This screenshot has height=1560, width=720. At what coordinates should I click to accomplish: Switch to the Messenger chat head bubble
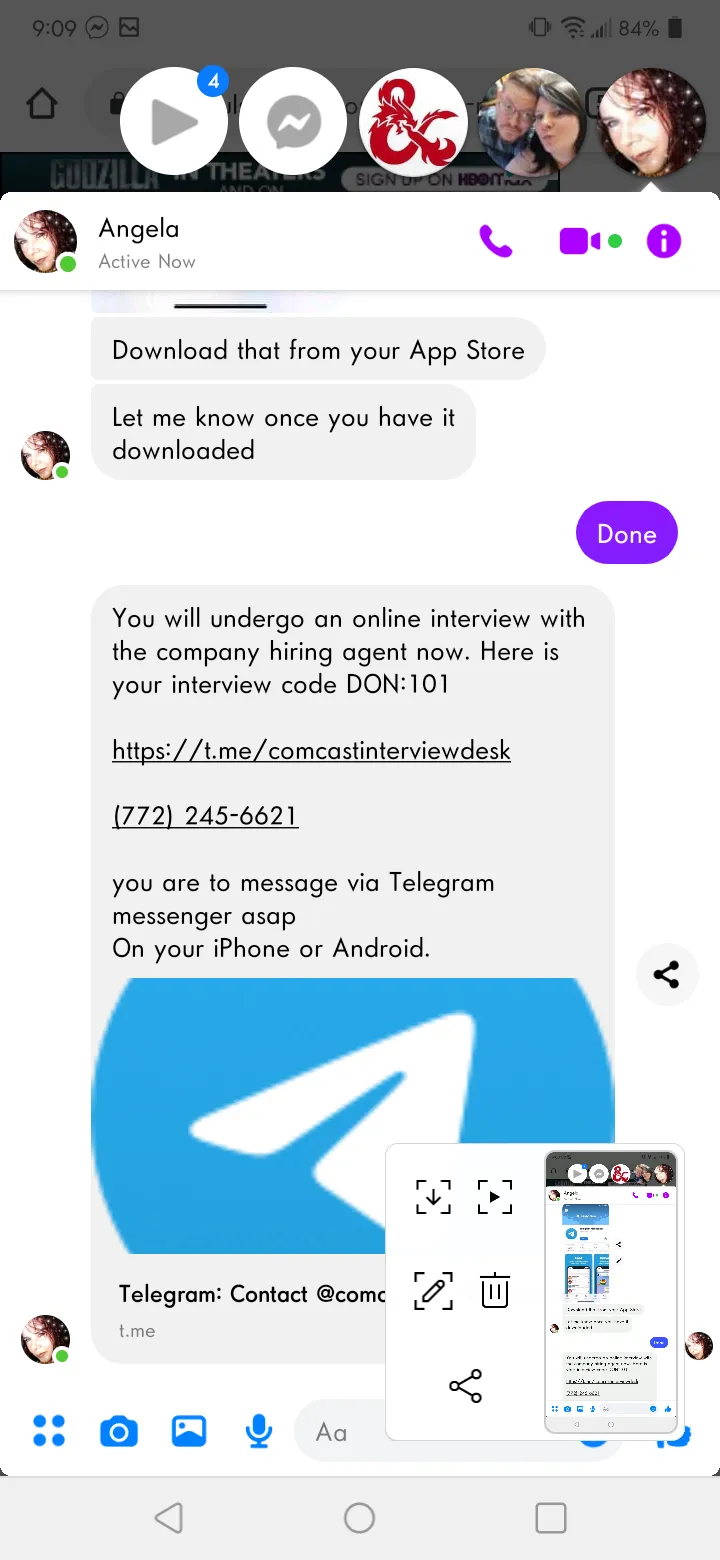[294, 123]
